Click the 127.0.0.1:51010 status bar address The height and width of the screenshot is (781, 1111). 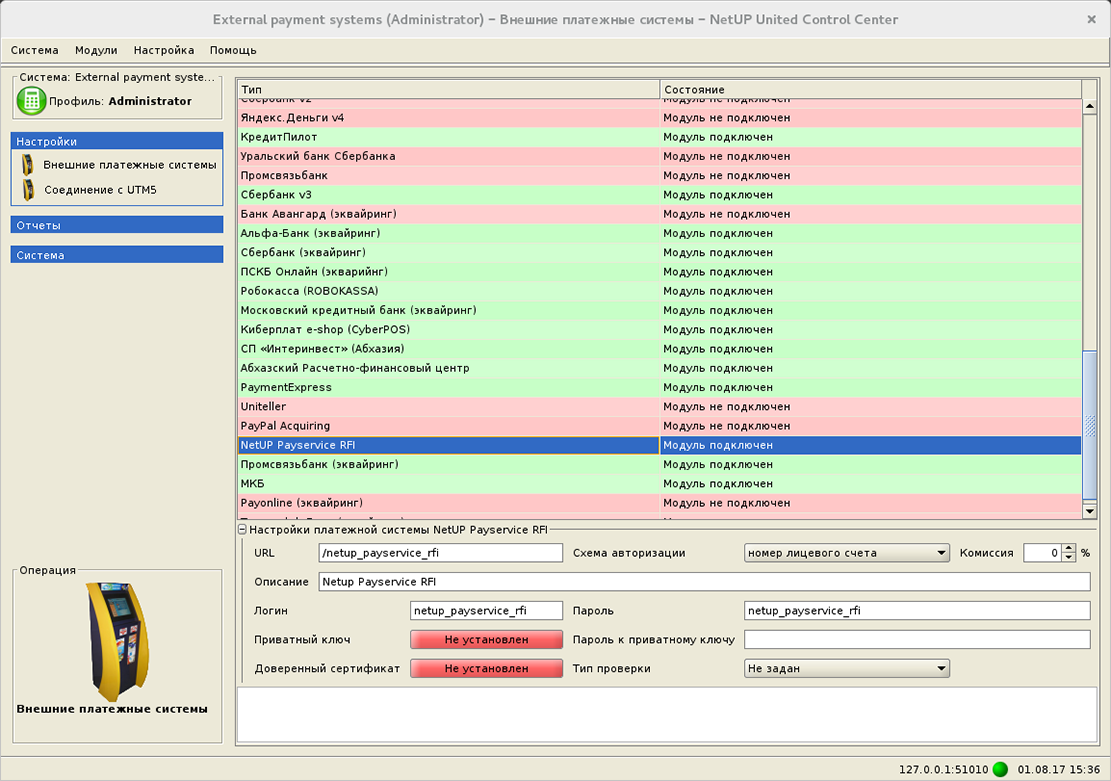[943, 770]
